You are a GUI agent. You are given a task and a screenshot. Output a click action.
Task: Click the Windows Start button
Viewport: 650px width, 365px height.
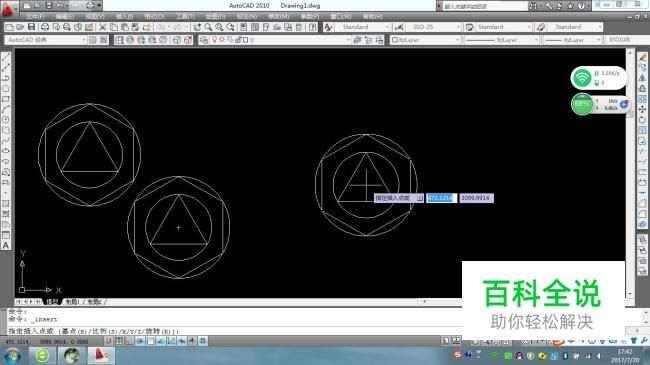point(12,356)
